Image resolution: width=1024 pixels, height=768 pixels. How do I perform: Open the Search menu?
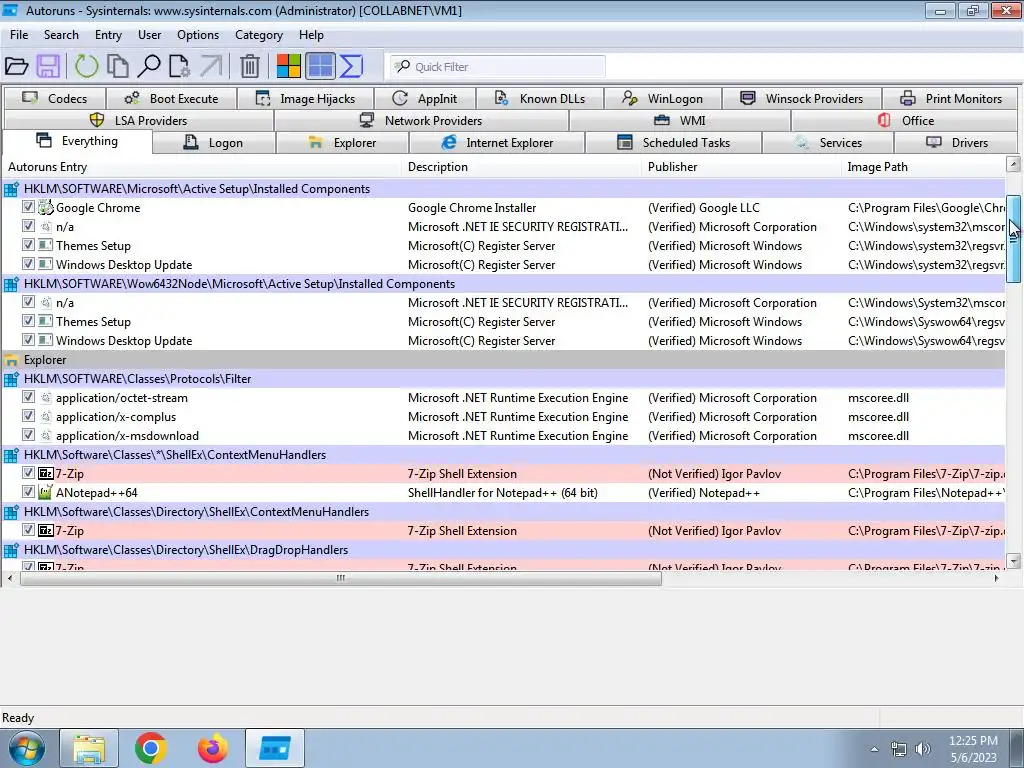coord(61,35)
